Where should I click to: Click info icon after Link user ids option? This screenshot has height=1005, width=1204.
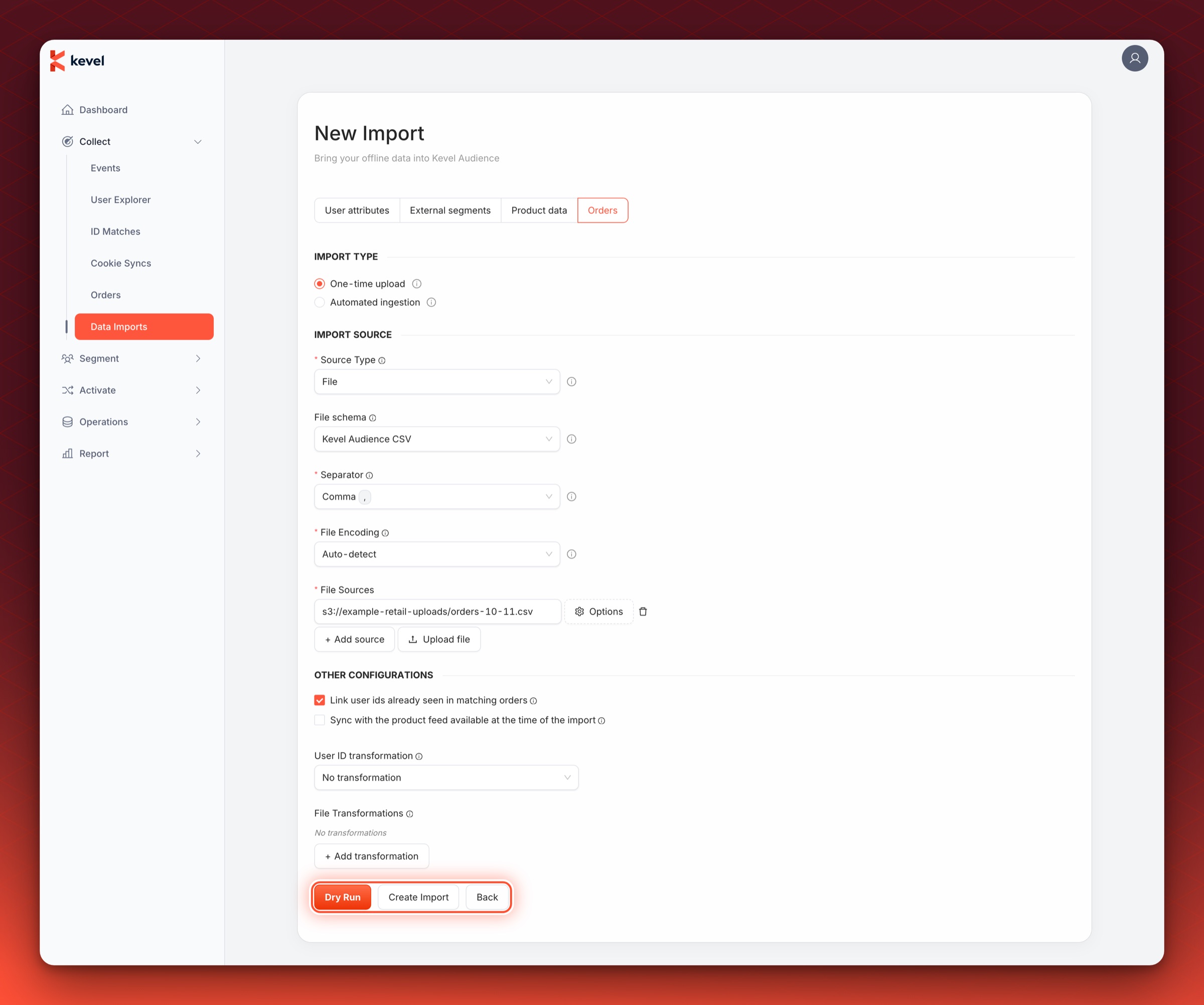tap(533, 701)
